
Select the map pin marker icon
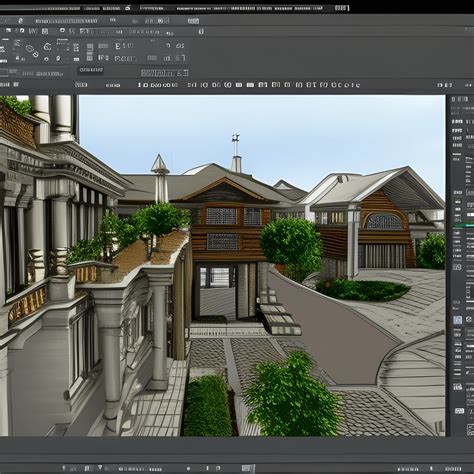pos(58,59)
